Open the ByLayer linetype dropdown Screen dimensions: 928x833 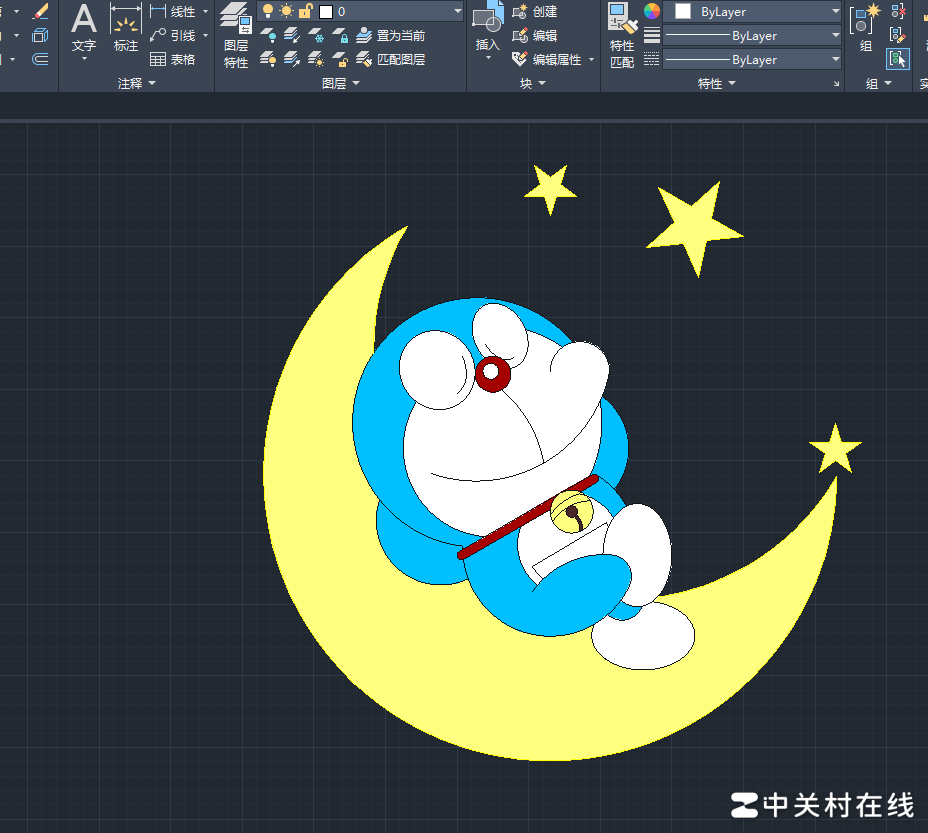(x=752, y=60)
